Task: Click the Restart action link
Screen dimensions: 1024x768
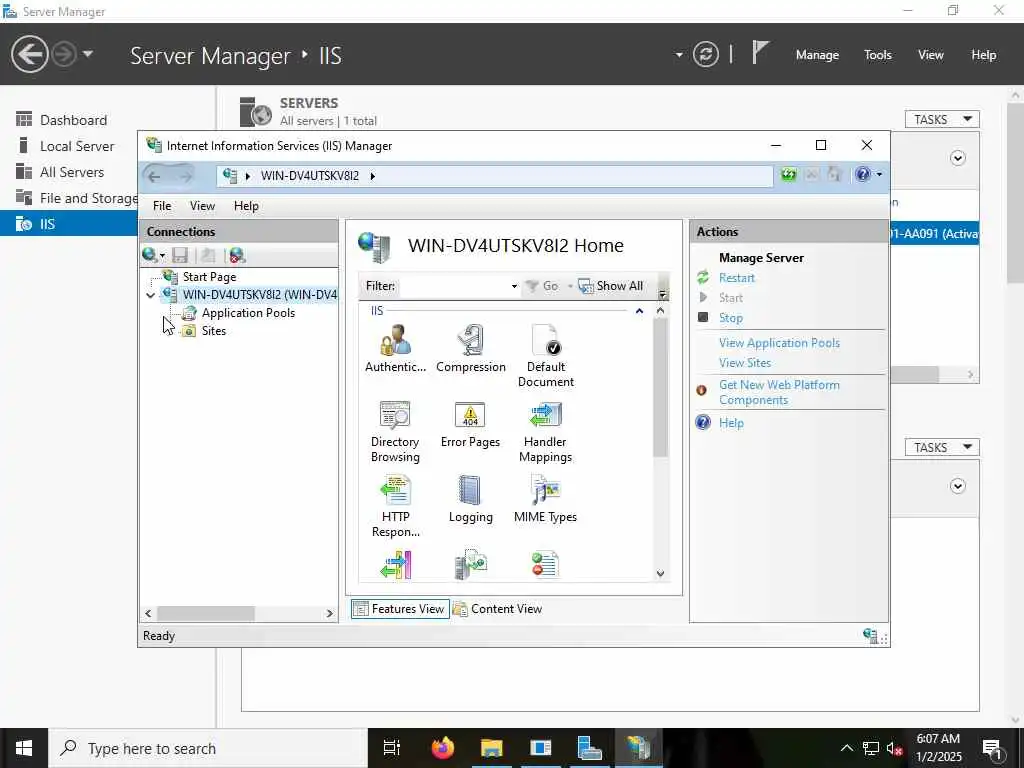Action: [x=737, y=278]
